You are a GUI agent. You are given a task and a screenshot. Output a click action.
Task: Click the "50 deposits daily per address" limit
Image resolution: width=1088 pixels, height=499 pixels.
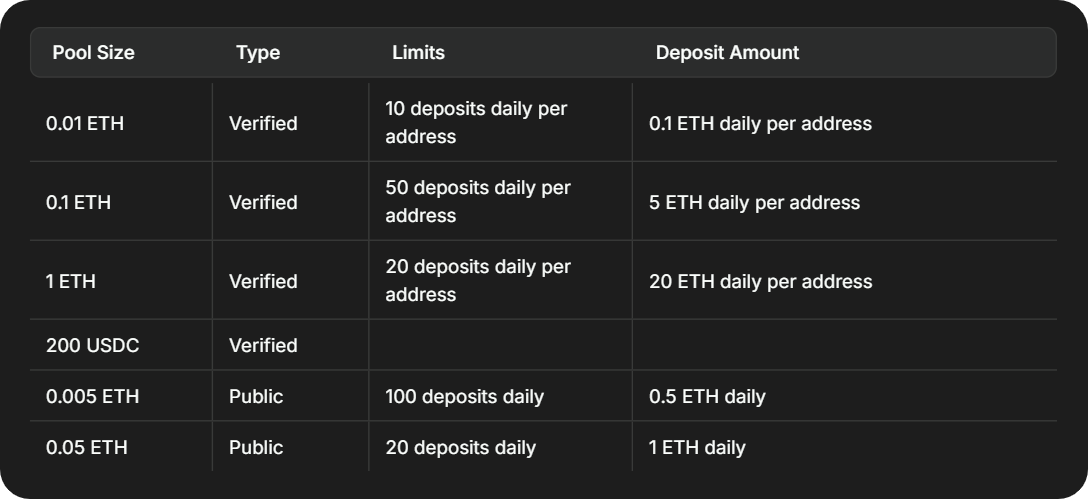(x=477, y=201)
